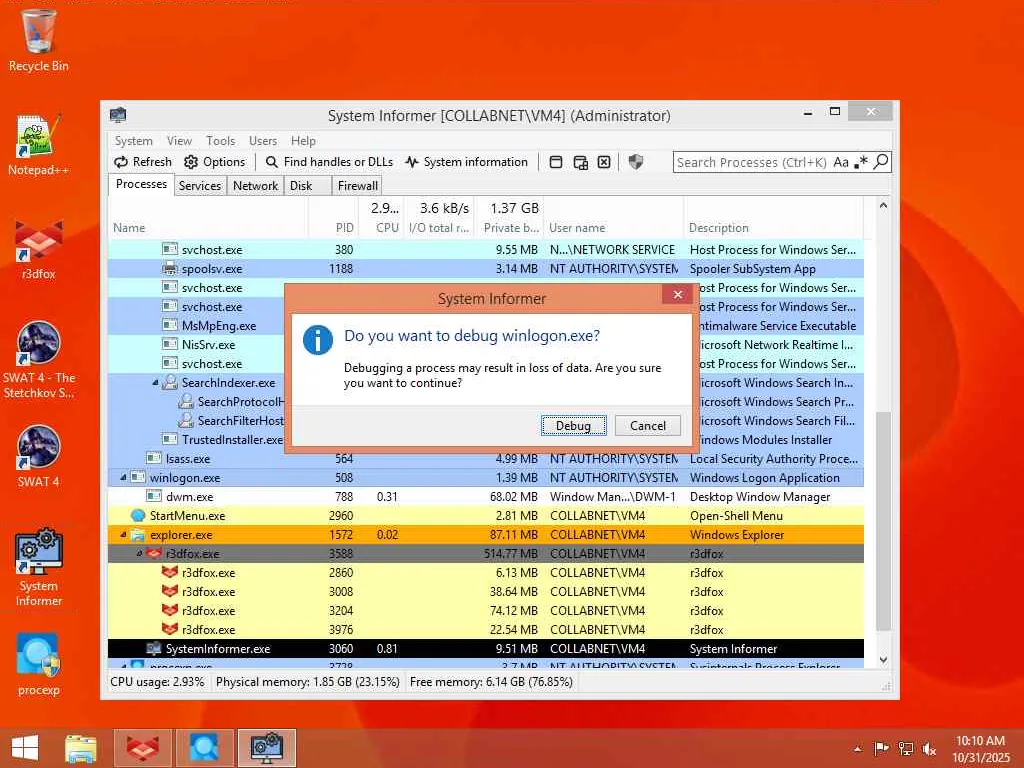Select the System Informer desktop shortcut
This screenshot has height=768, width=1024.
point(39,567)
